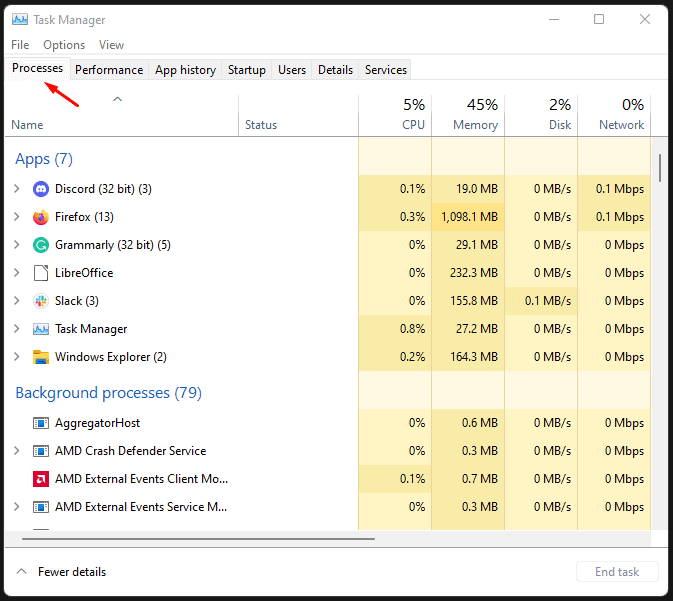Switch to the Performance tab

[109, 70]
